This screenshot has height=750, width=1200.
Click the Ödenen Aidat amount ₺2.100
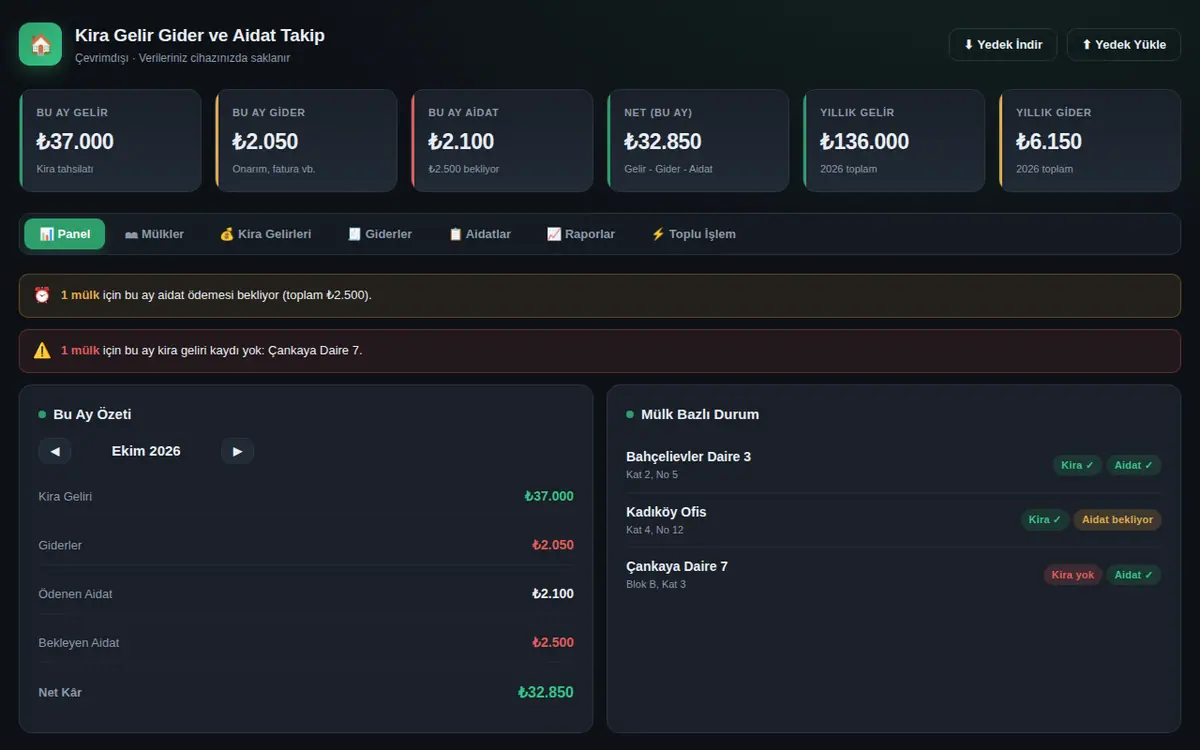(x=553, y=594)
